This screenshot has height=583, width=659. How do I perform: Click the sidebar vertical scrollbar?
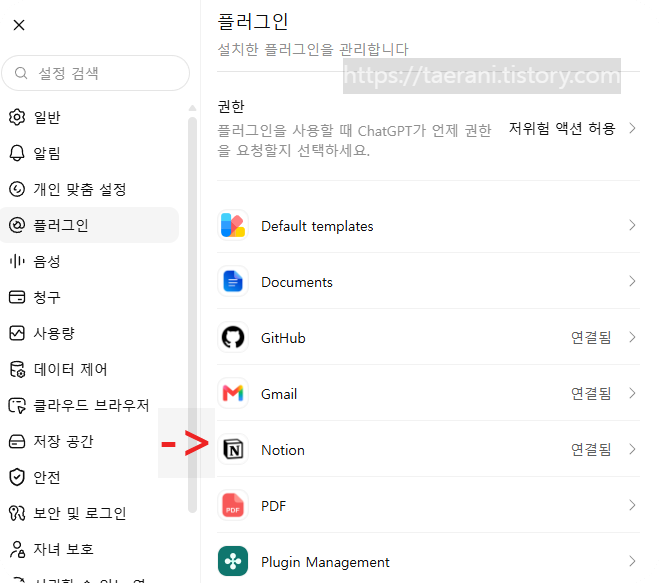pyautogui.click(x=192, y=314)
